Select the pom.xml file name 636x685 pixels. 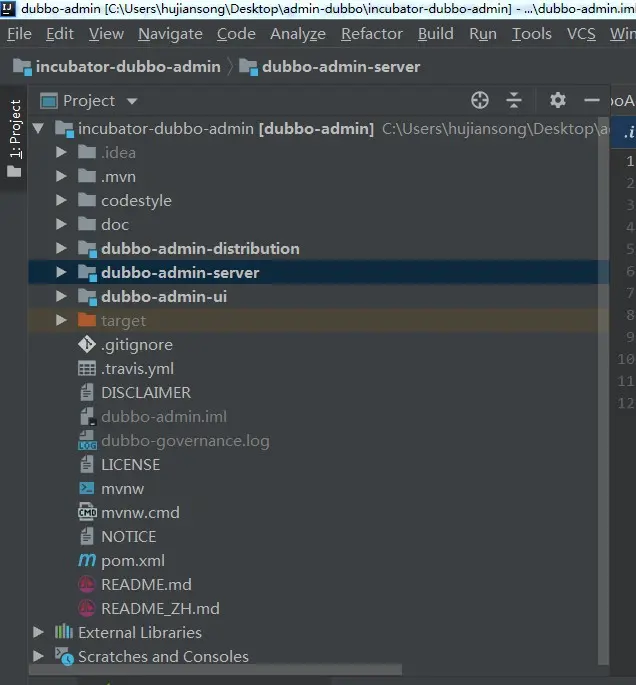tap(133, 560)
